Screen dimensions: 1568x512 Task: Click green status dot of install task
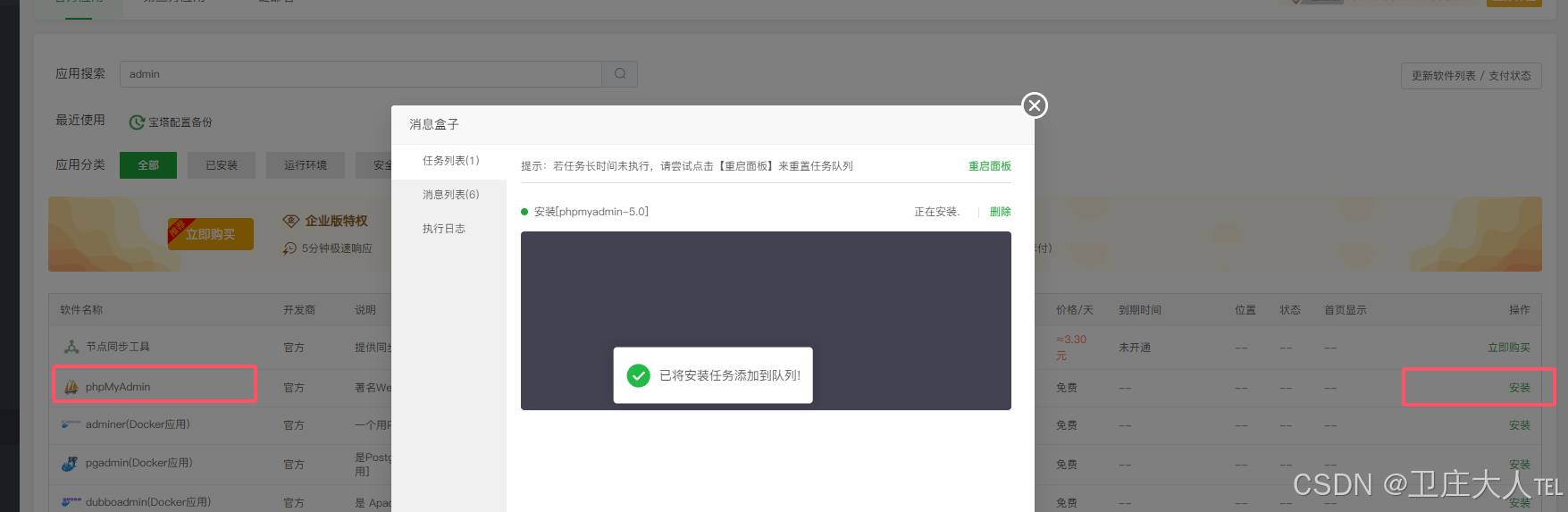pyautogui.click(x=524, y=212)
